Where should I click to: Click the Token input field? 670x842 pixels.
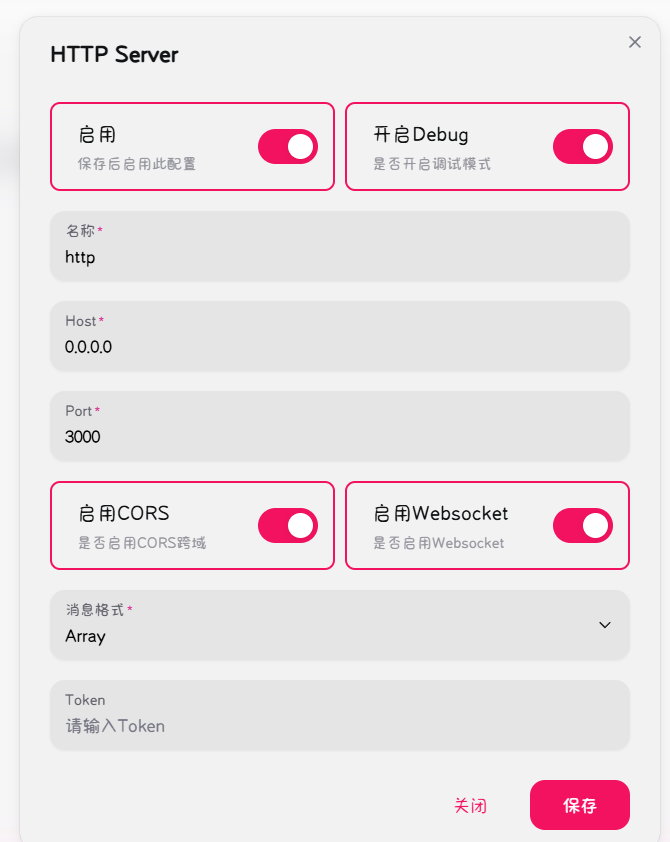click(x=340, y=726)
